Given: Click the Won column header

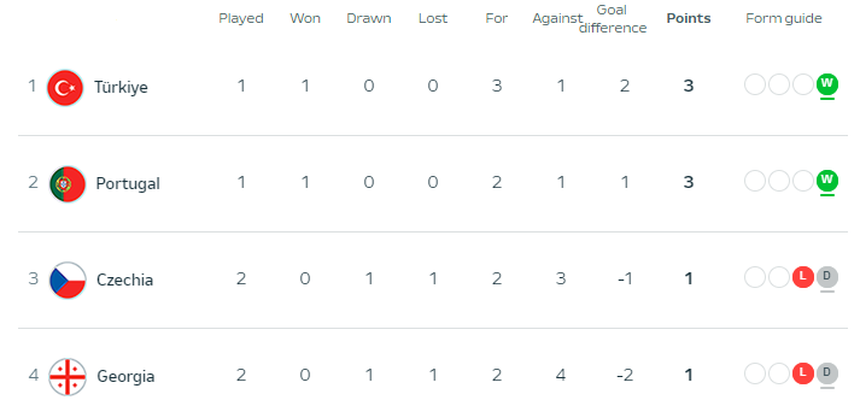Looking at the screenshot, I should click(305, 18).
